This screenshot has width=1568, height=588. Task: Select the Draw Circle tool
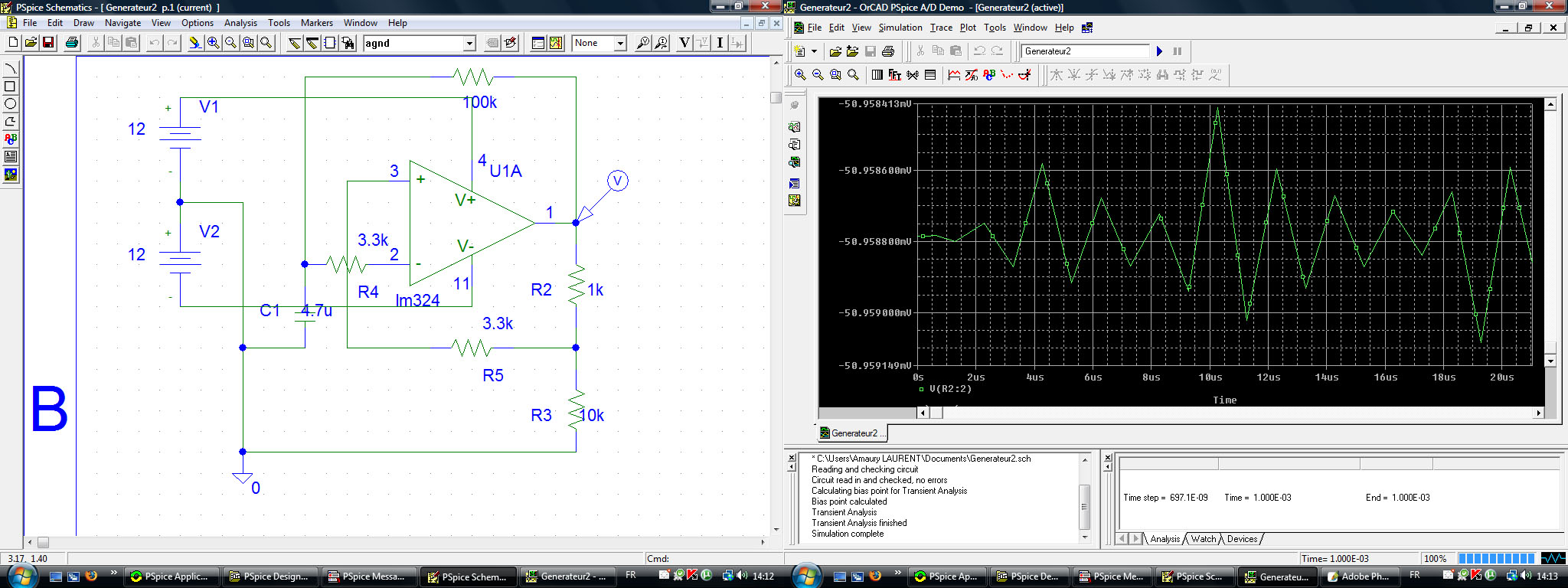11,104
